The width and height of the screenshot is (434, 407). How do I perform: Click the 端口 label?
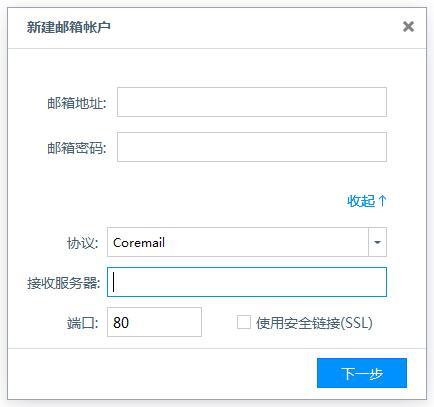tap(83, 323)
